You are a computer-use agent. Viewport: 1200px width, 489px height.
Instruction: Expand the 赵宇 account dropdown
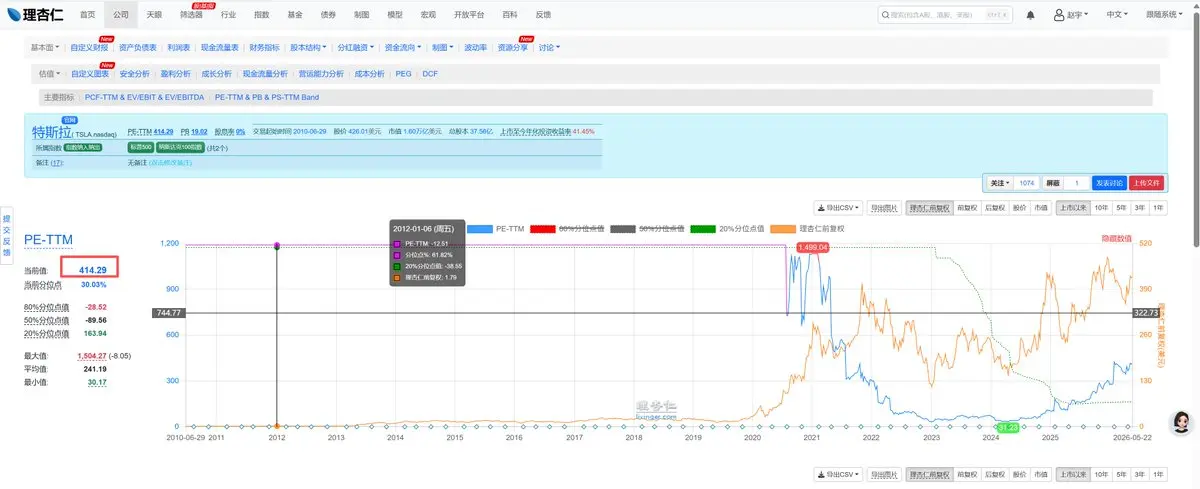point(1073,15)
